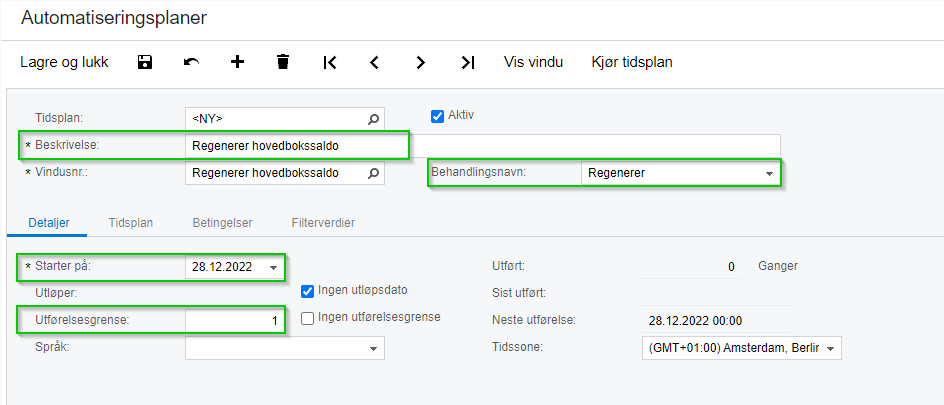This screenshot has width=944, height=405.
Task: Open the Betingelser tab
Action: (x=222, y=223)
